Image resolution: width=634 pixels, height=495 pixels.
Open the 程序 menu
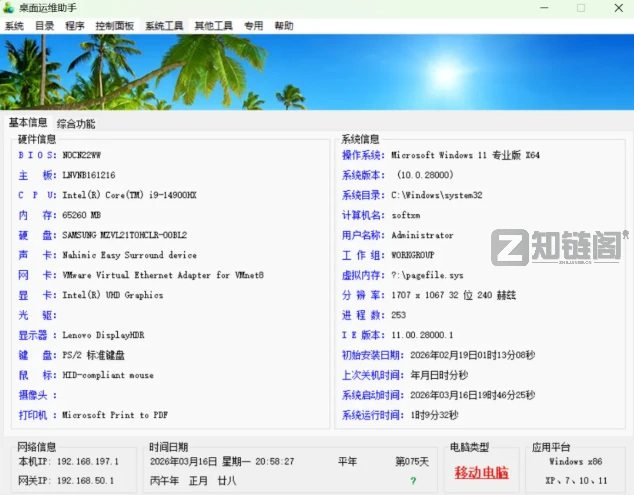click(x=75, y=26)
